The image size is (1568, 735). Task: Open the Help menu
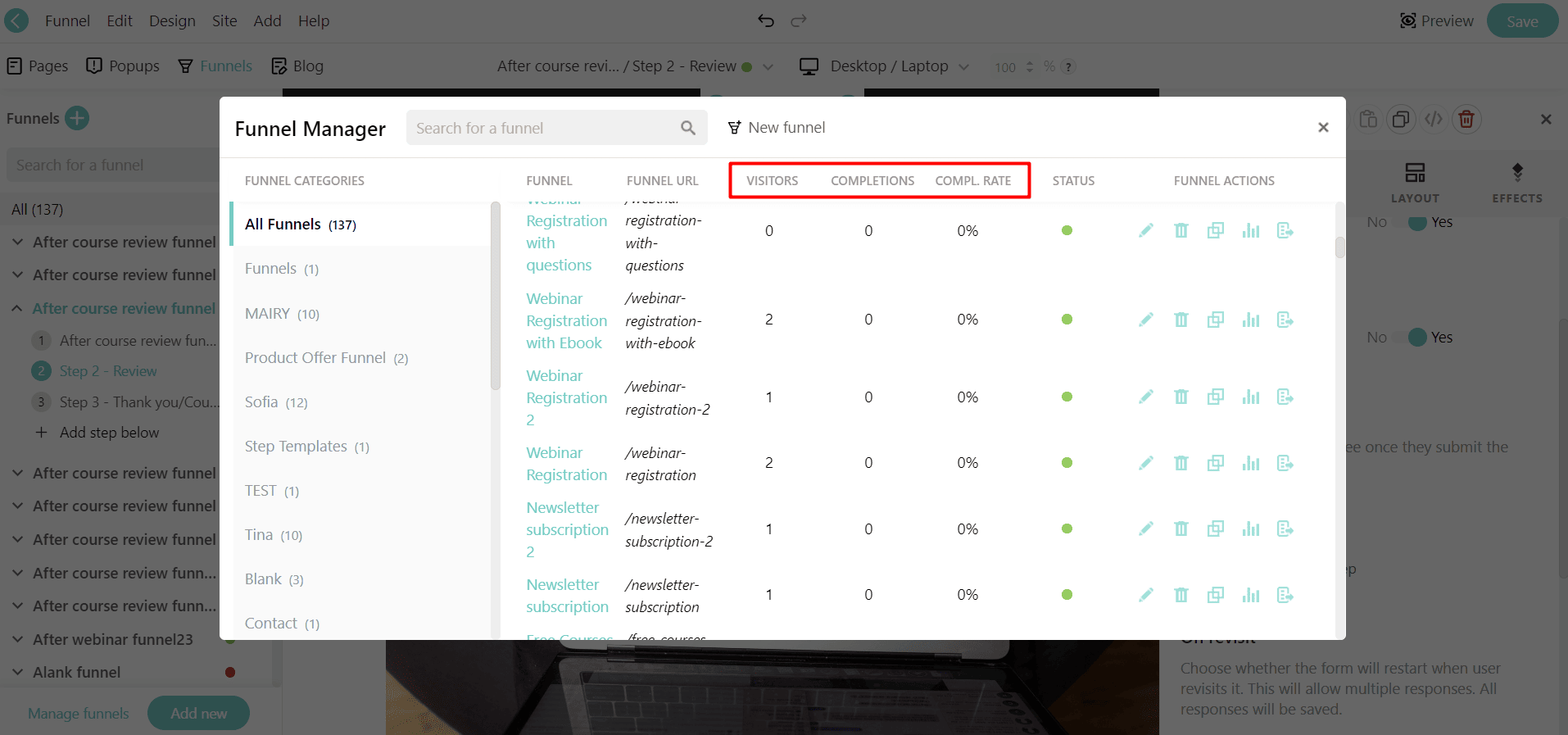tap(314, 20)
